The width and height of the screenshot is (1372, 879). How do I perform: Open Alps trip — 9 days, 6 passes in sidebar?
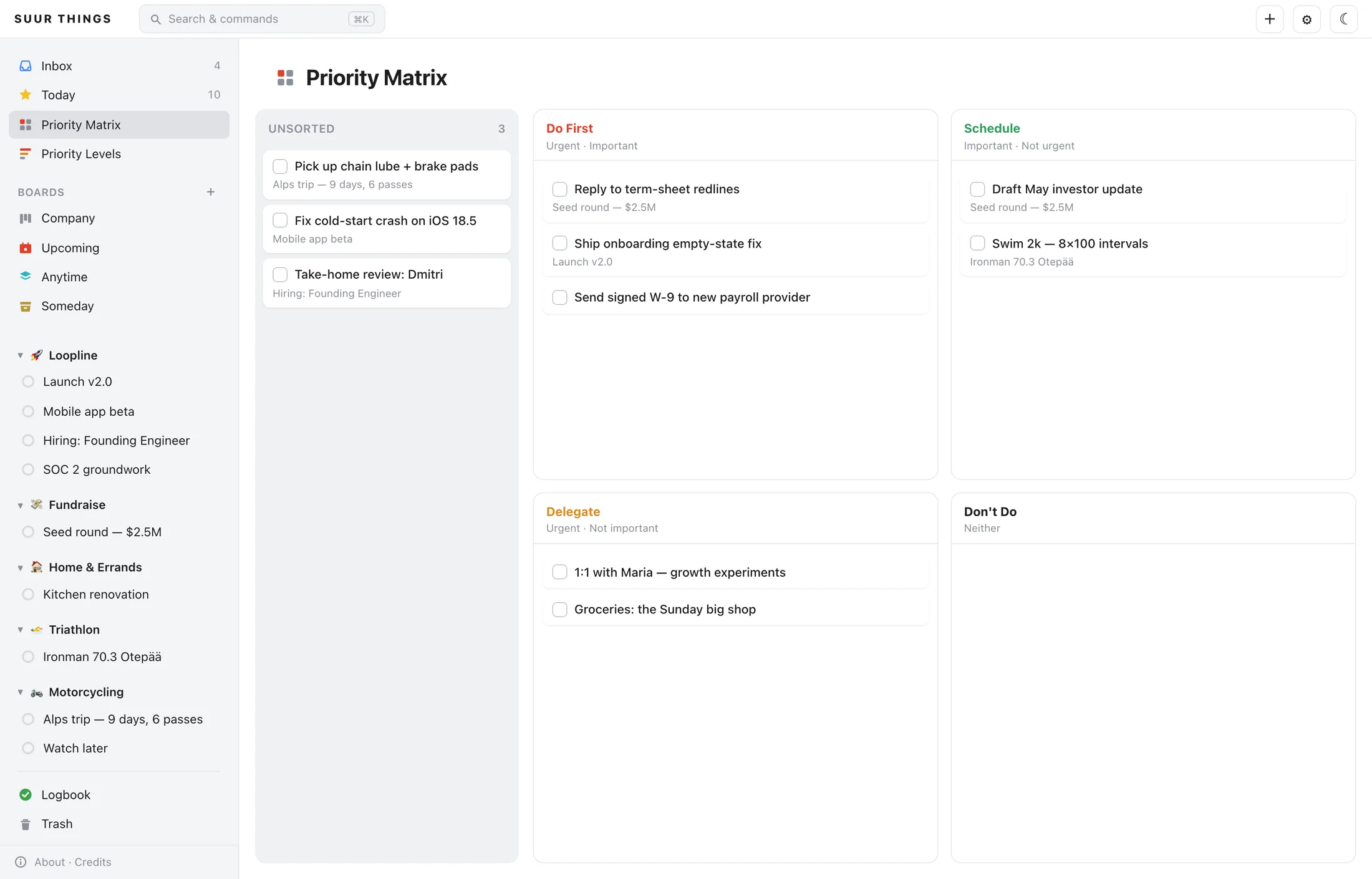(119, 719)
